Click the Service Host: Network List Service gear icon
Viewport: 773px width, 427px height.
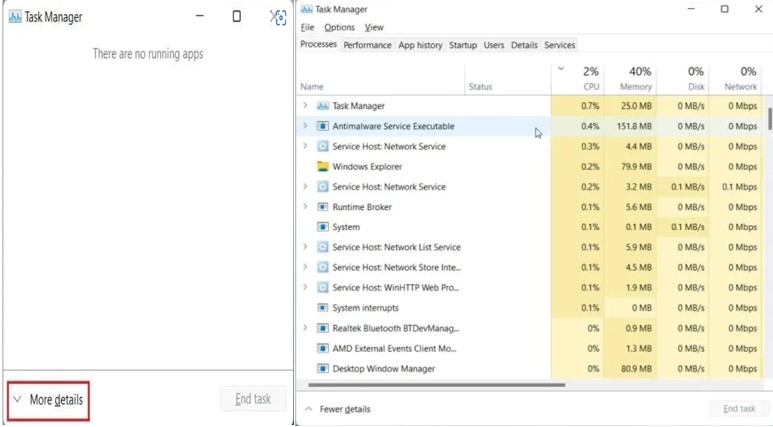[x=322, y=247]
